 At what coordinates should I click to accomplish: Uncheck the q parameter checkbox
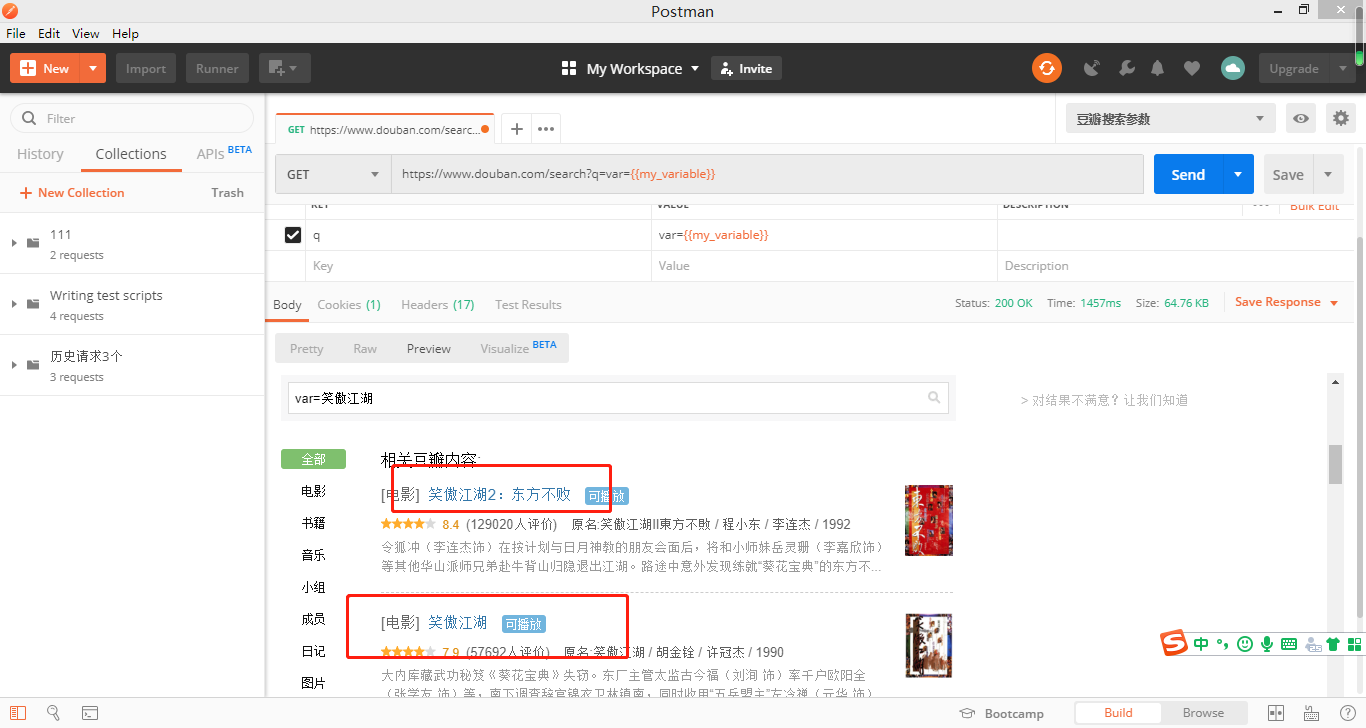pyautogui.click(x=293, y=235)
